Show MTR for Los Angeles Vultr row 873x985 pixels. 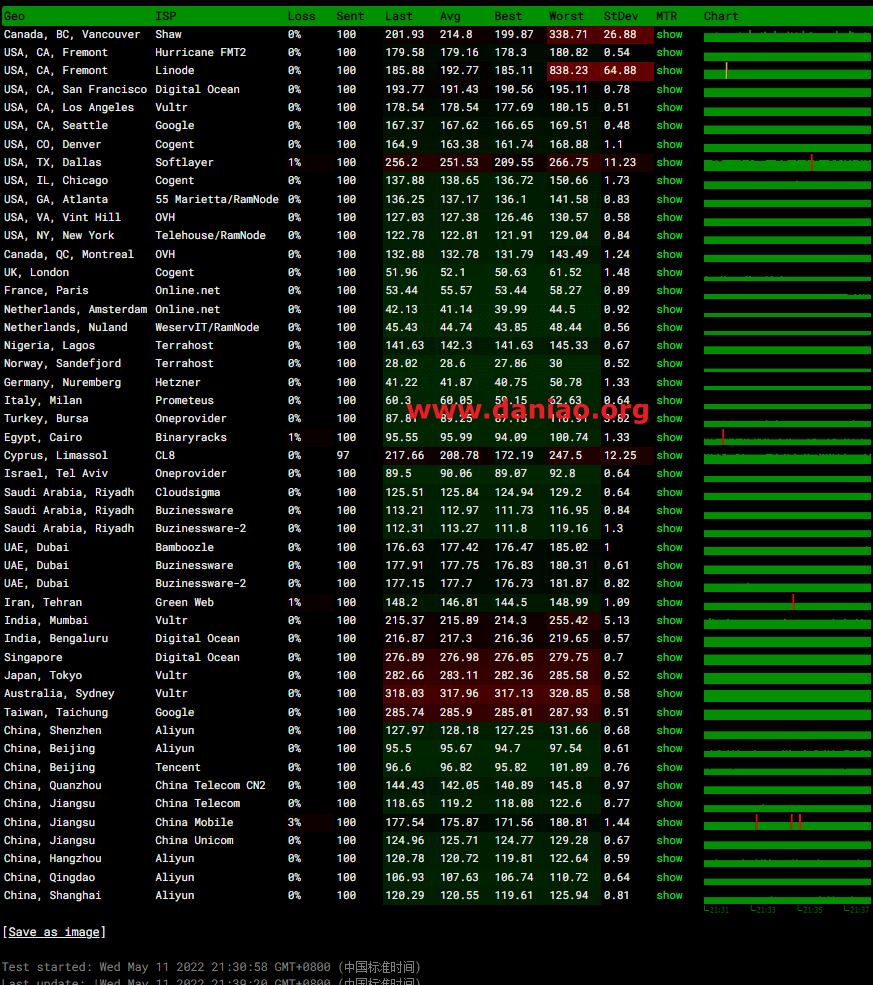pyautogui.click(x=670, y=107)
